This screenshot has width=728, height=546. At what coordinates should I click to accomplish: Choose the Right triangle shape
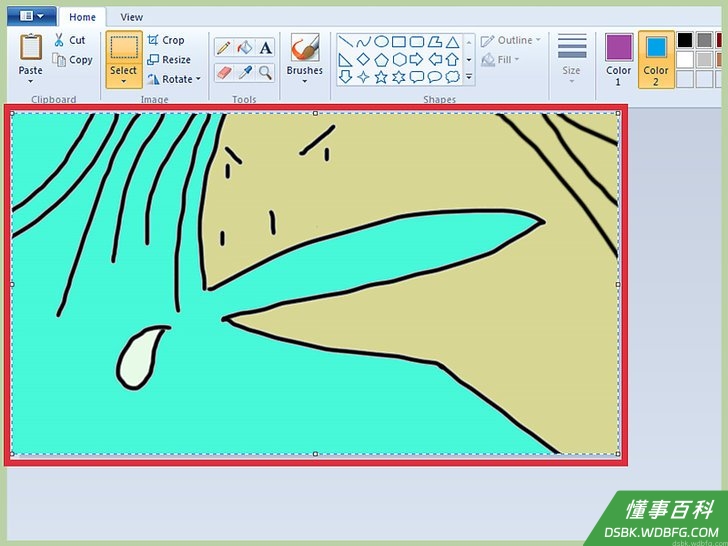(345, 59)
